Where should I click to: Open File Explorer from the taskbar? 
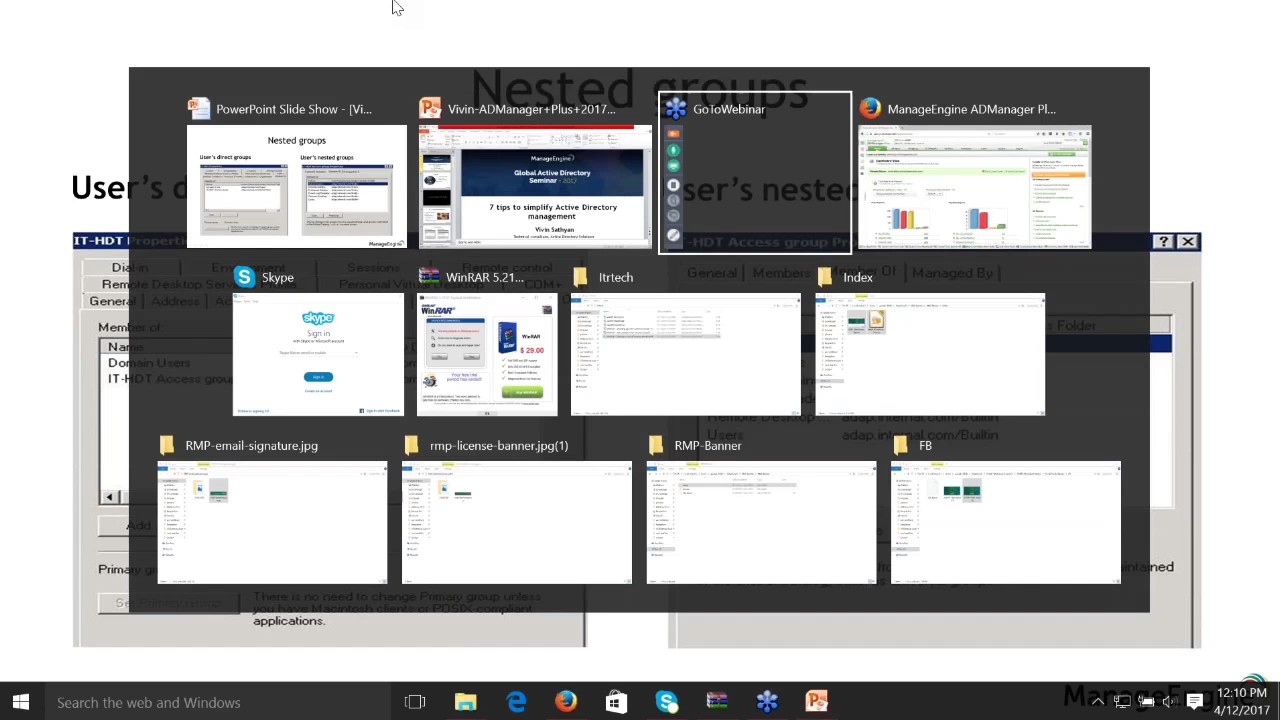[465, 702]
